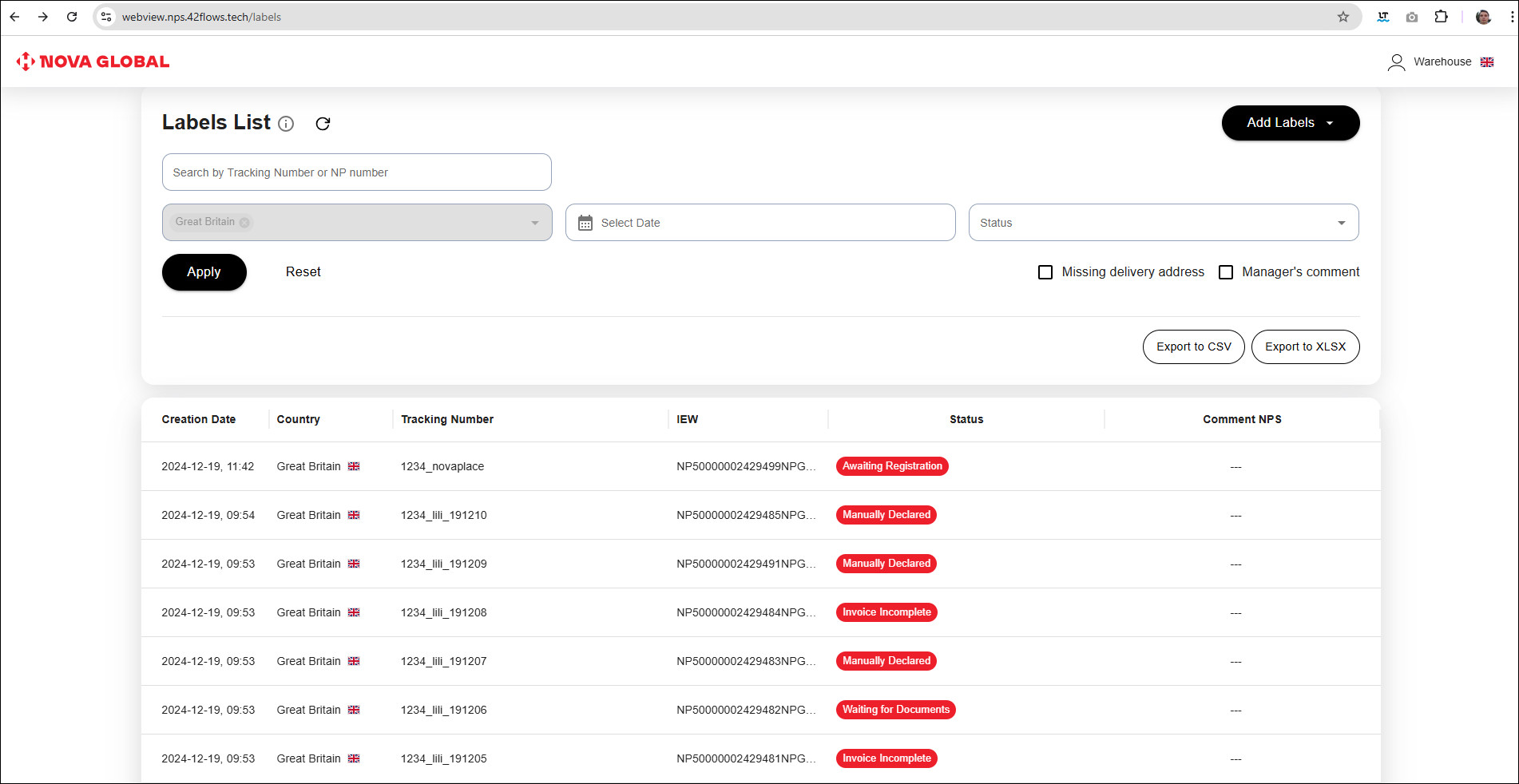Click the flag in the 1234_lili_191210 row

[x=354, y=515]
